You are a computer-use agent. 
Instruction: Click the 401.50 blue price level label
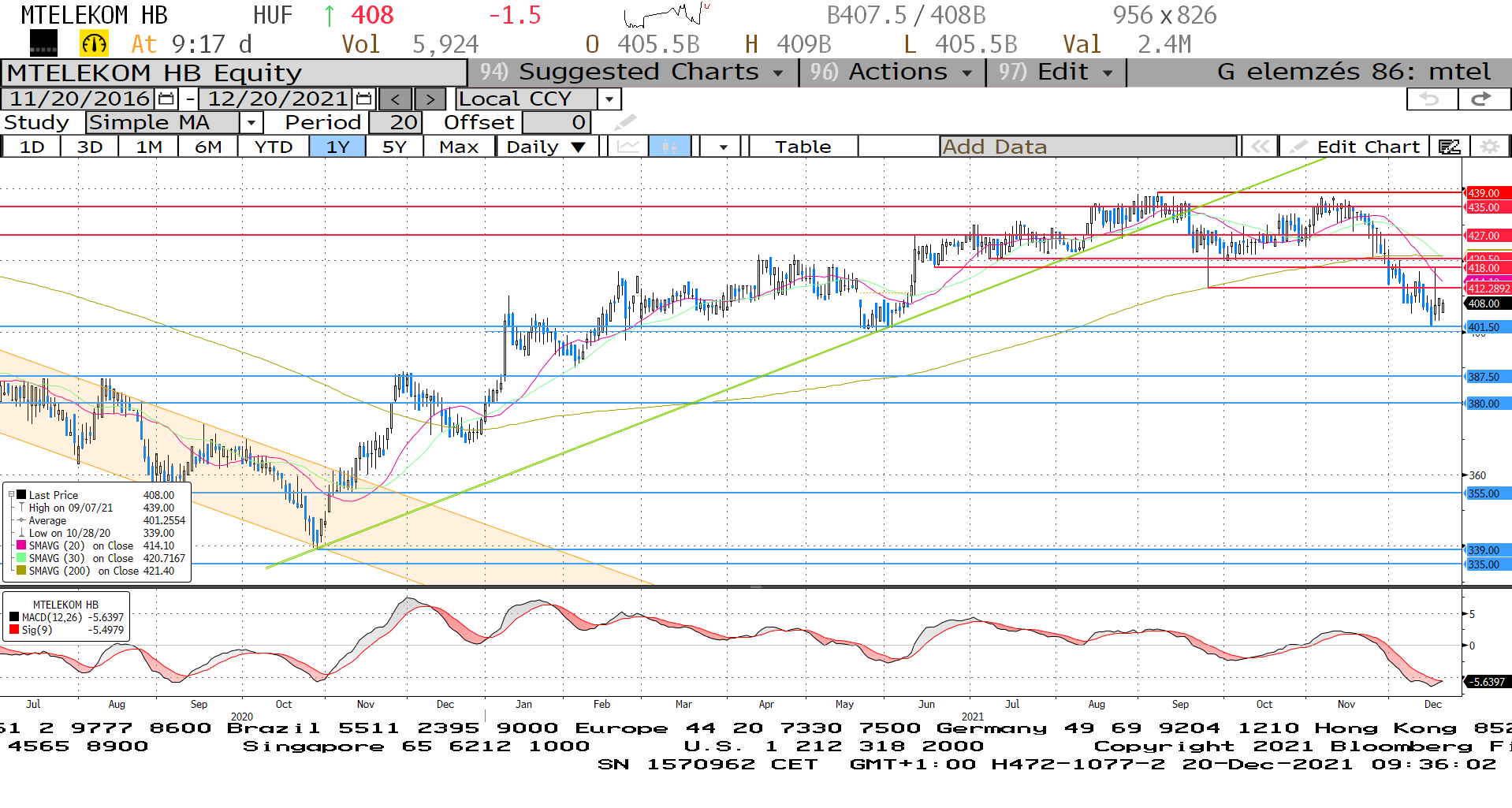click(x=1487, y=327)
